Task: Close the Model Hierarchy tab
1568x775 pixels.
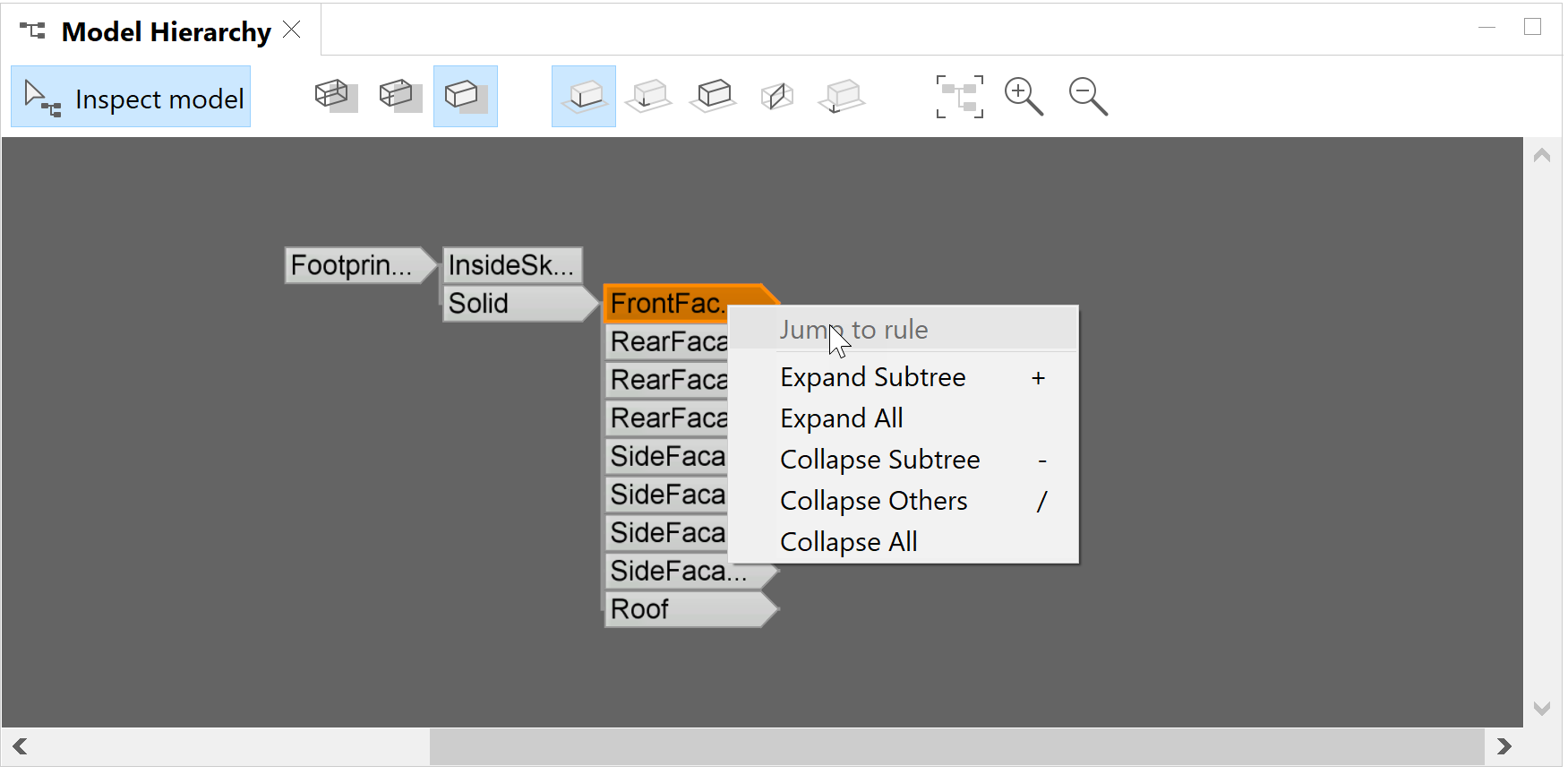Action: coord(292,30)
